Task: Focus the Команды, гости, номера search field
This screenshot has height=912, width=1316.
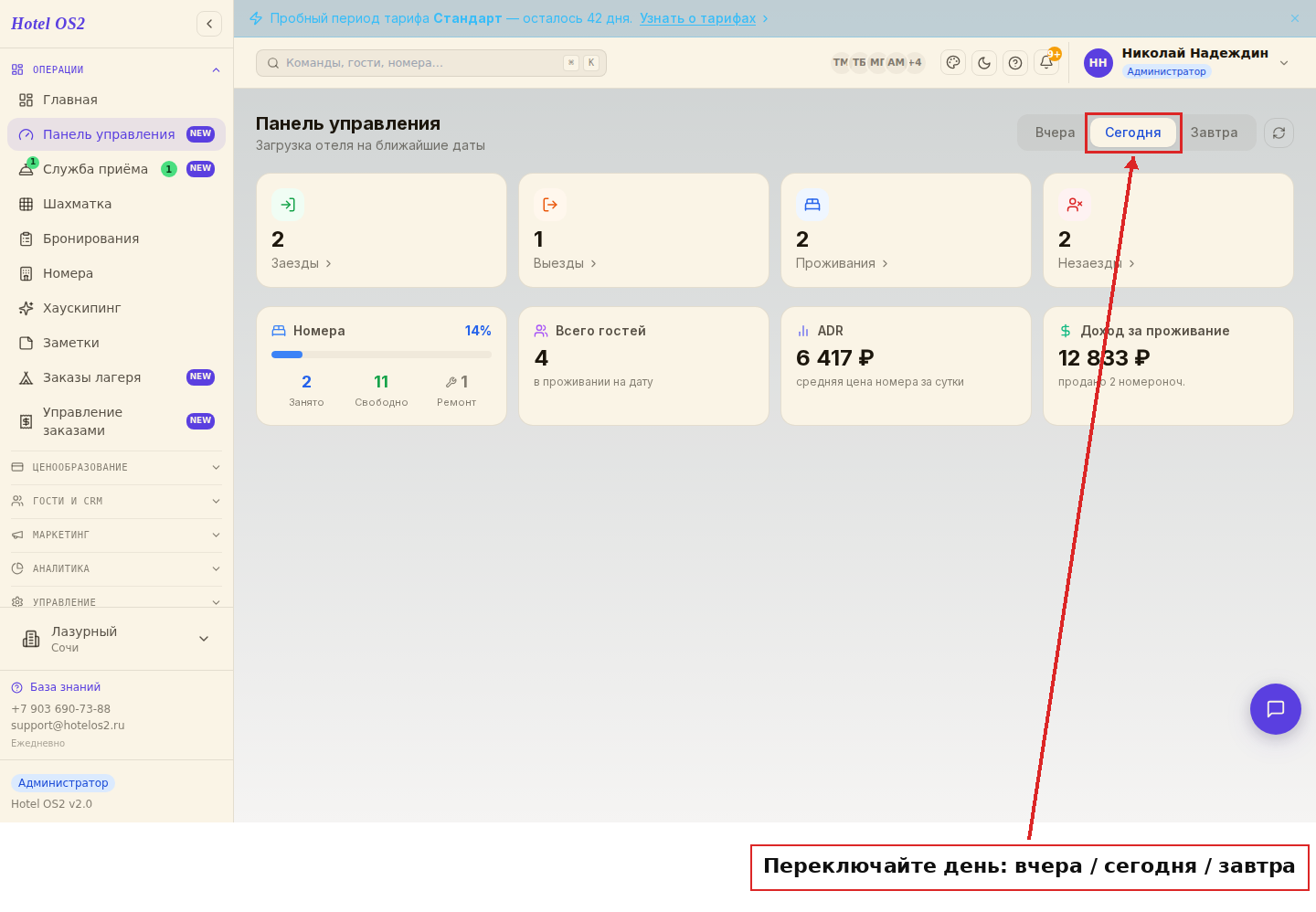Action: 431,63
